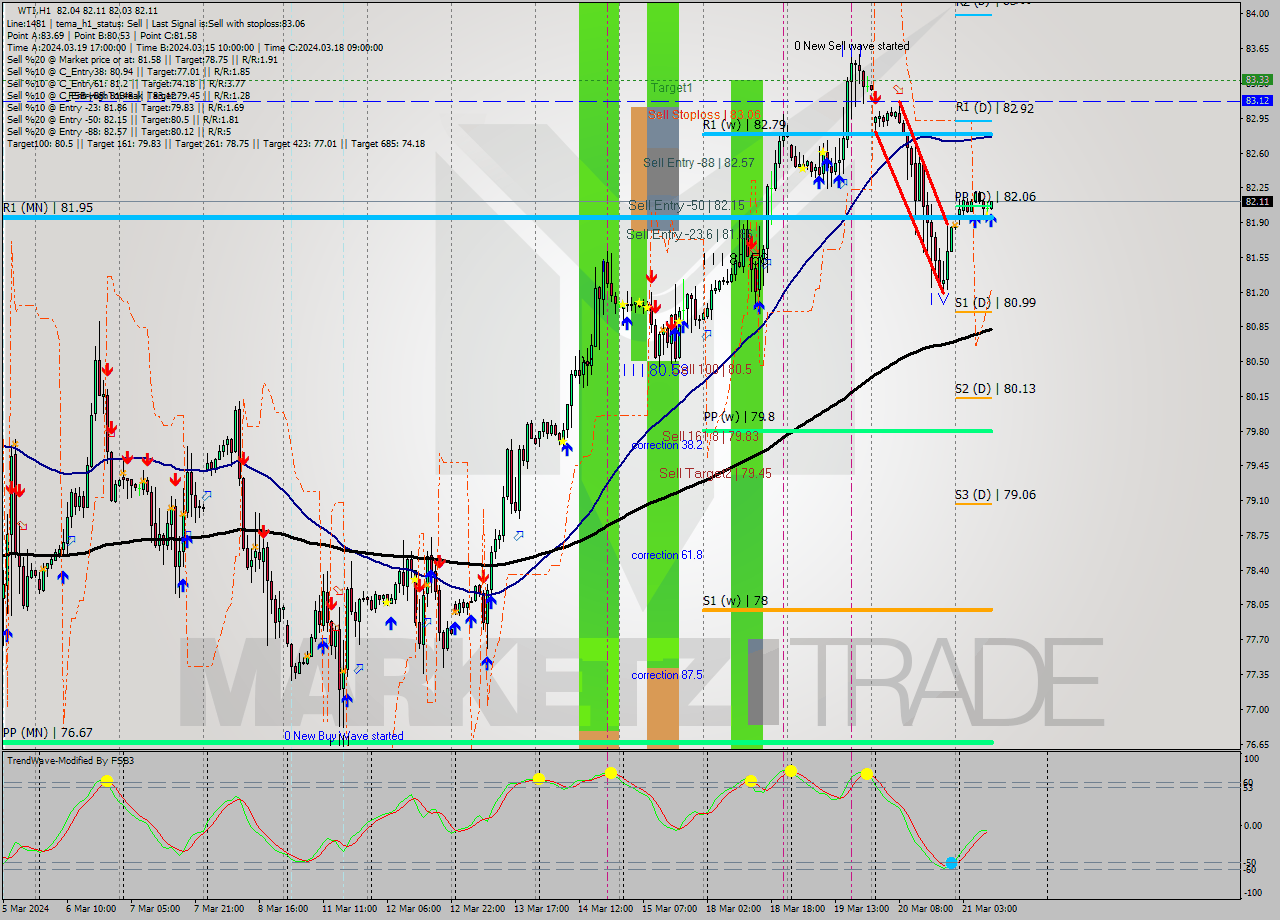Click the 'PP (MN) | 76.67' level label
This screenshot has width=1280, height=920.
click(x=48, y=733)
